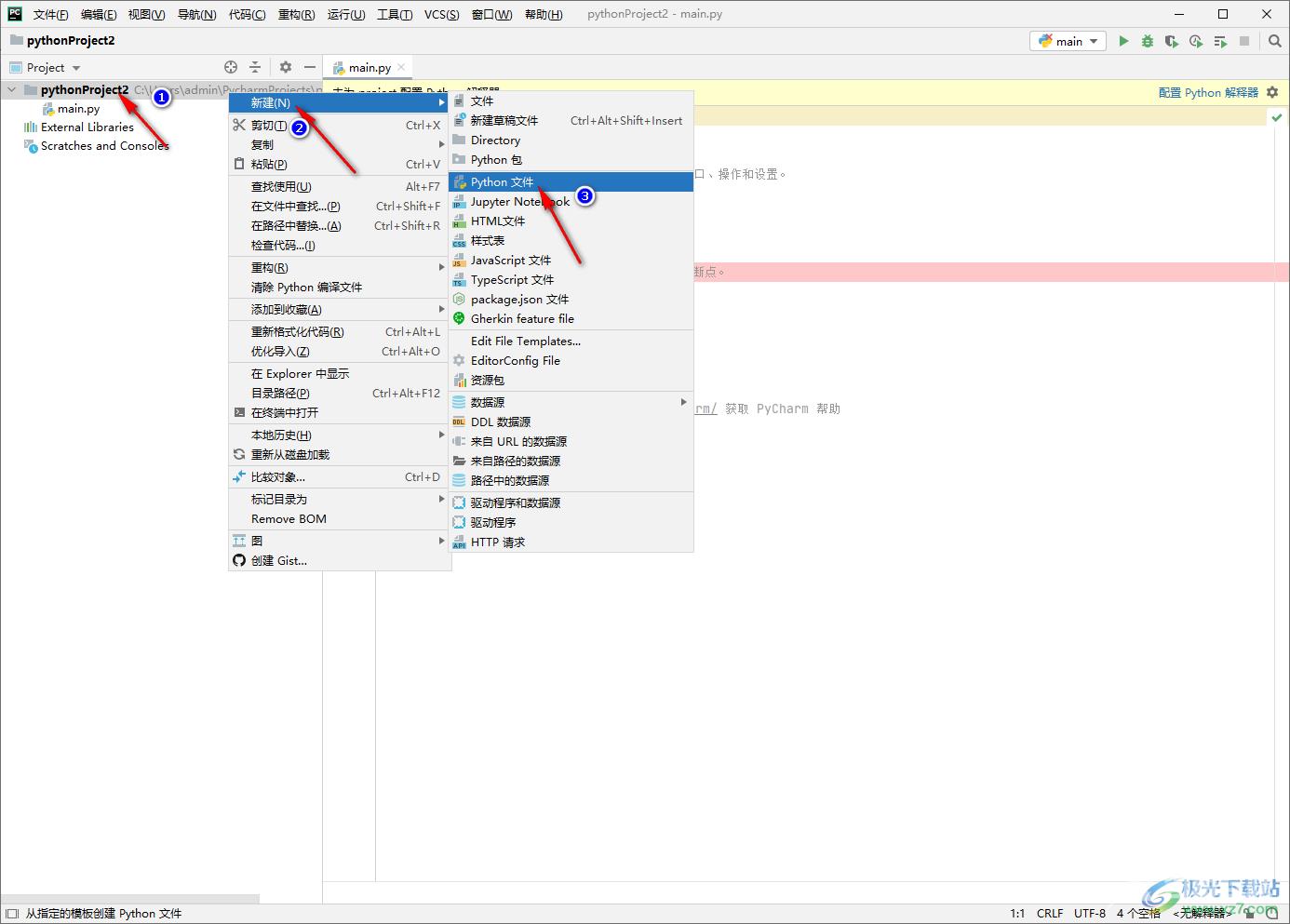Select 查找使用(U) entry
Screen dimensions: 1290x924
pos(339,187)
